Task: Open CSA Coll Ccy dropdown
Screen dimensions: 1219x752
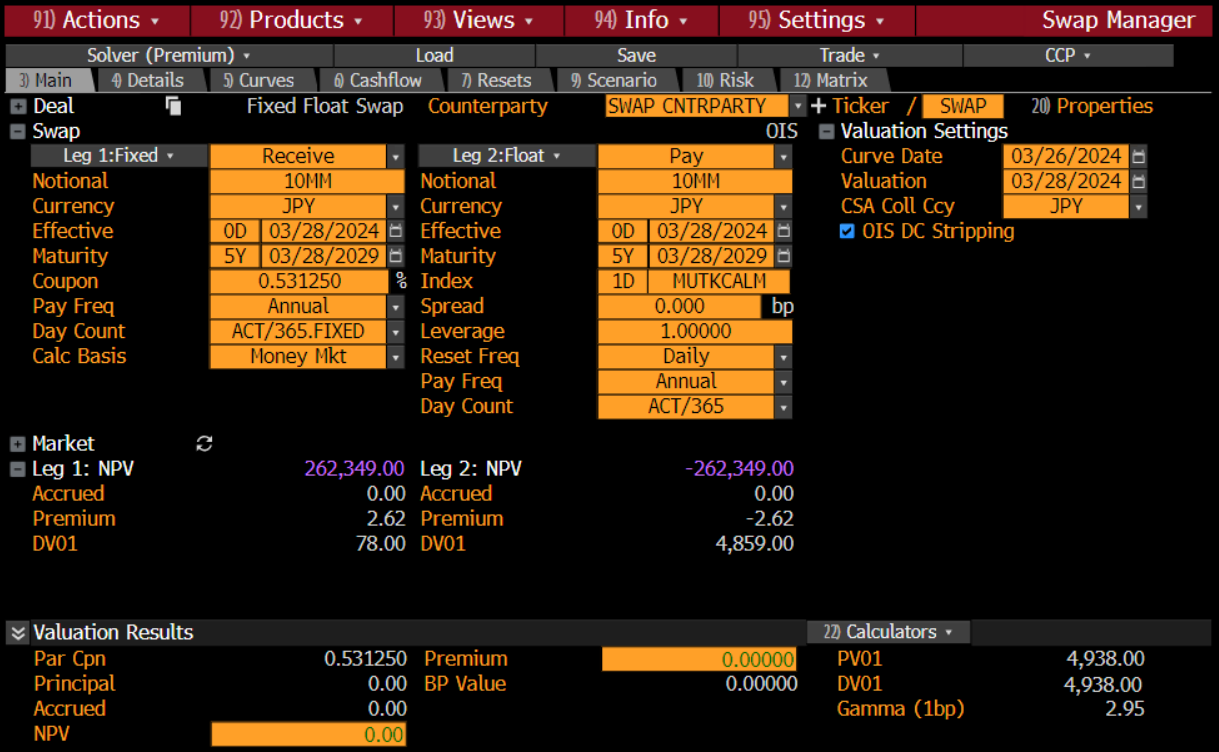Action: pyautogui.click(x=1138, y=207)
